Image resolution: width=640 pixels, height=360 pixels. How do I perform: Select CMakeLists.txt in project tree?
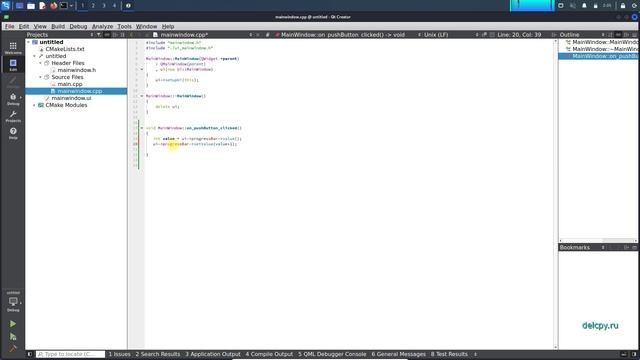click(65, 49)
